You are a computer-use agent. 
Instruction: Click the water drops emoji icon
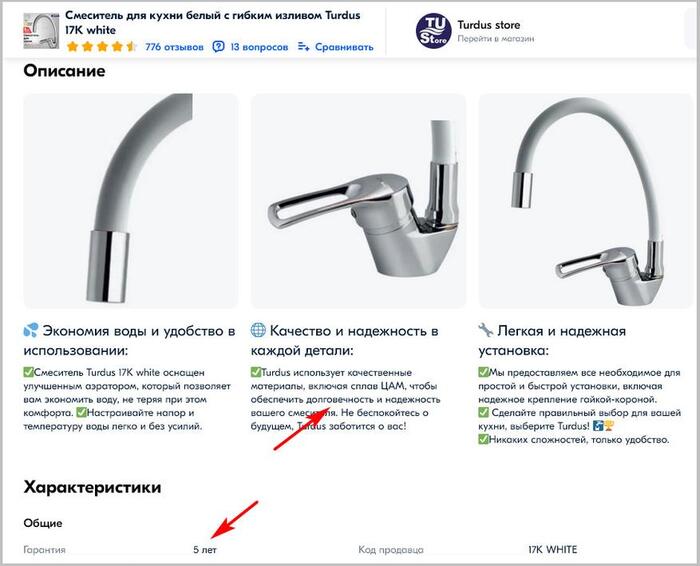coord(31,331)
